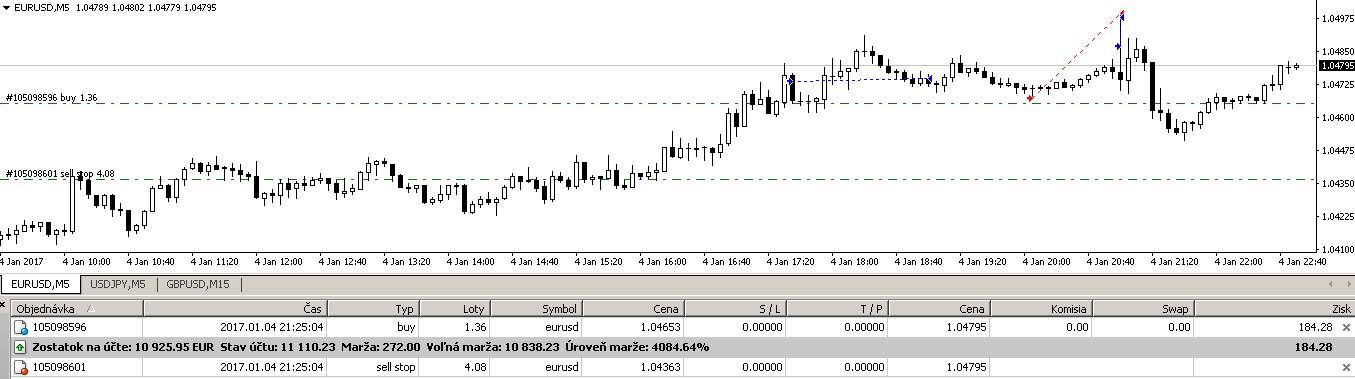The image size is (1355, 379).
Task: Switch to the USDJPY,M5 chart tab
Action: tap(118, 285)
